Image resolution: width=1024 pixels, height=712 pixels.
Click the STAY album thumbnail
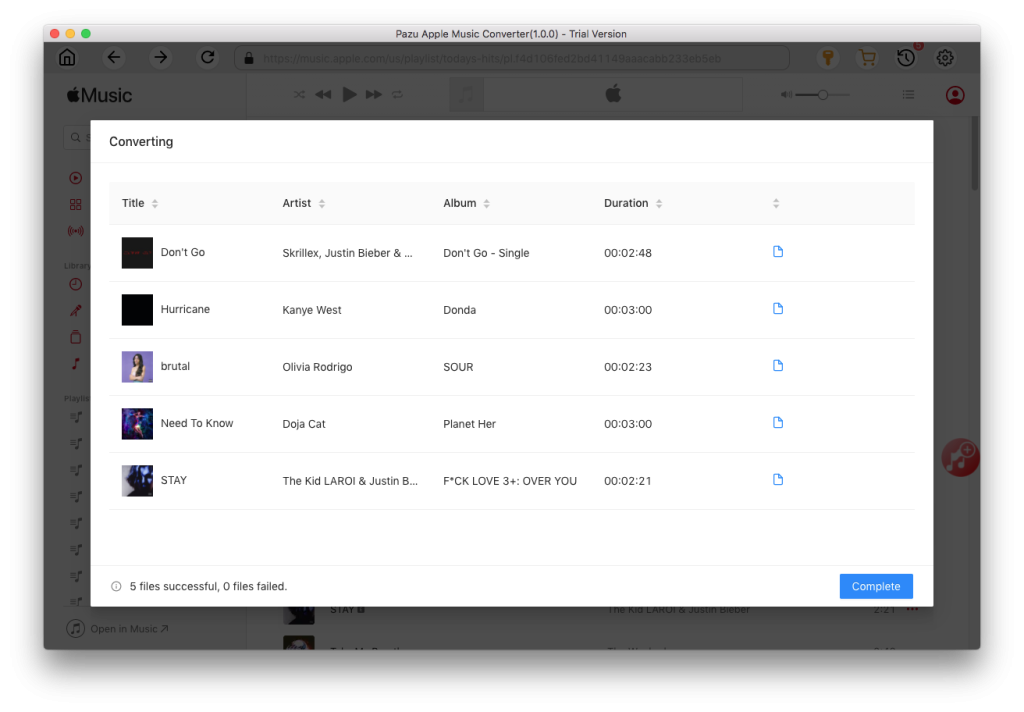point(137,480)
